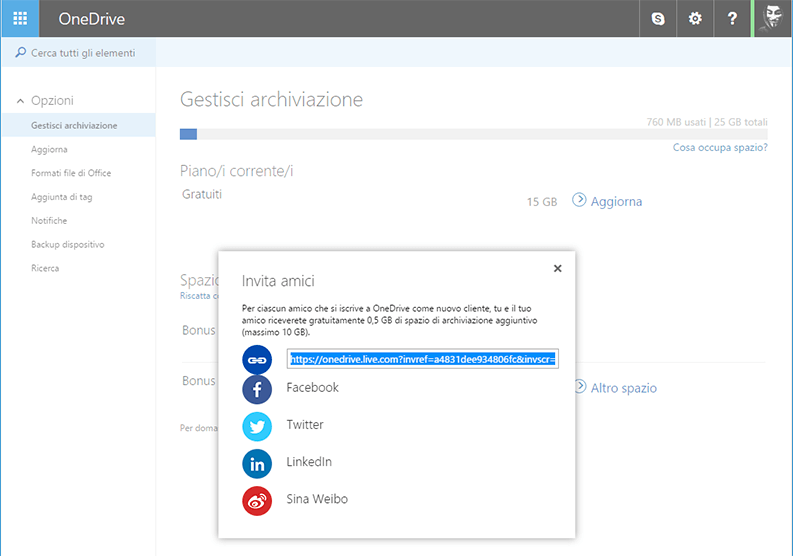Click the Twitter bird icon

point(257,426)
